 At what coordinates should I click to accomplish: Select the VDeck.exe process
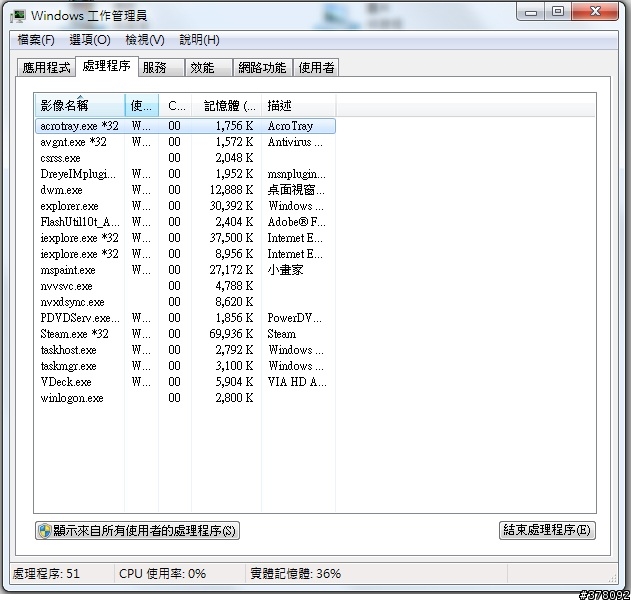pyautogui.click(x=185, y=382)
